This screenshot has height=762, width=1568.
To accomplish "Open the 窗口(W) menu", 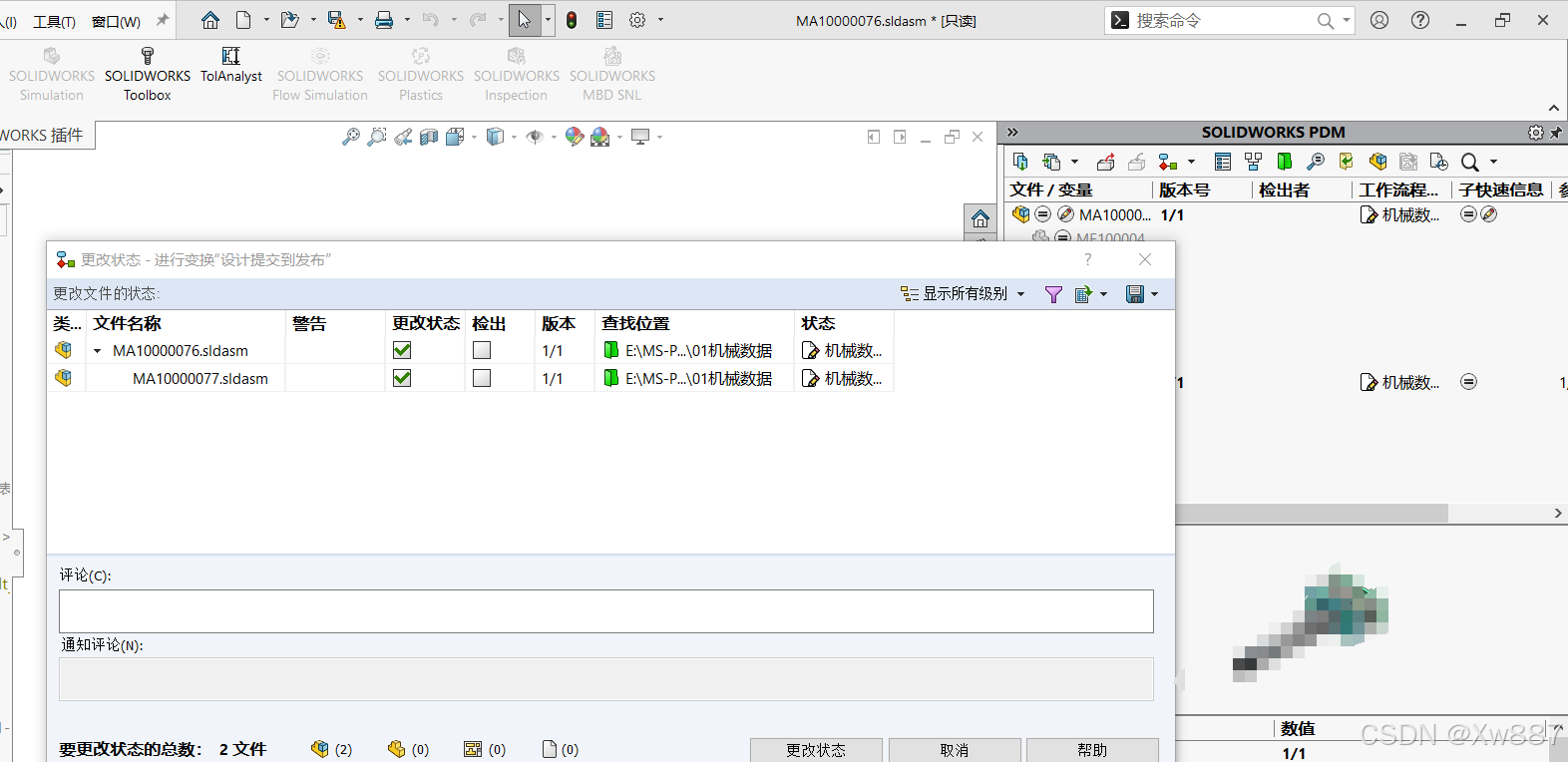I will (116, 21).
